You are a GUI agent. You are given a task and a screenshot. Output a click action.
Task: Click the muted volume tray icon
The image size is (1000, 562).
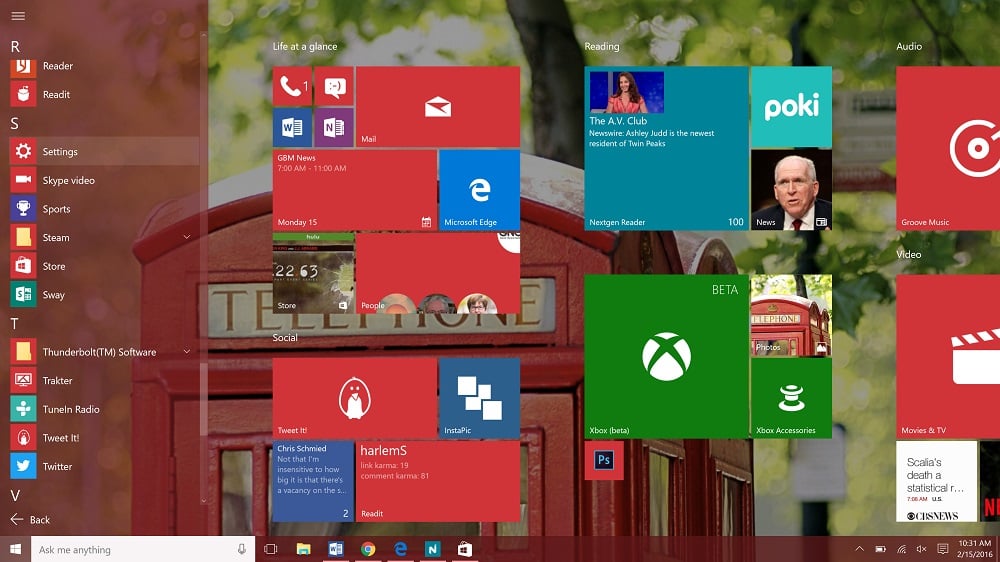[922, 549]
